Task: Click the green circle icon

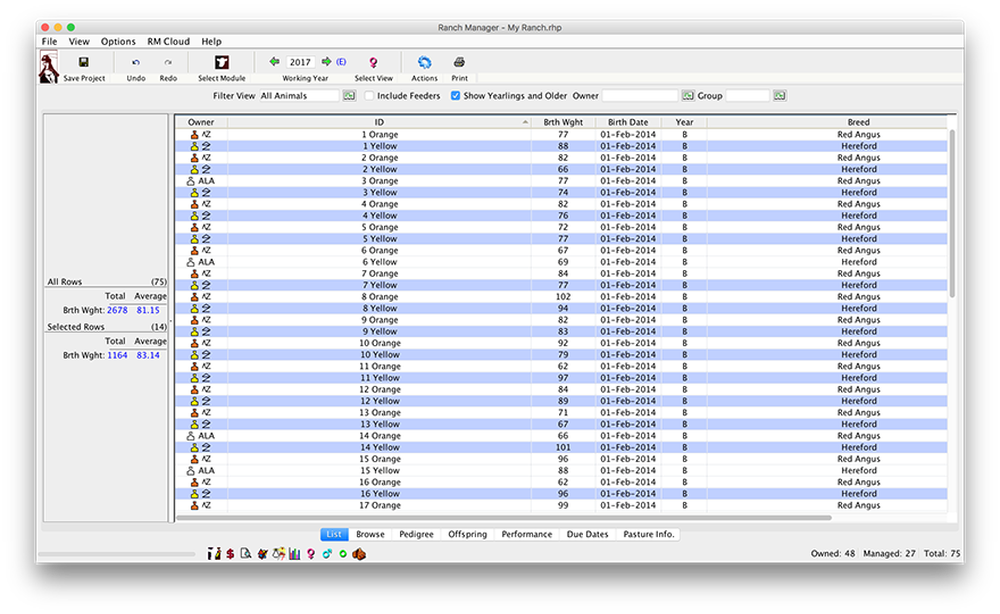Action: (343, 553)
